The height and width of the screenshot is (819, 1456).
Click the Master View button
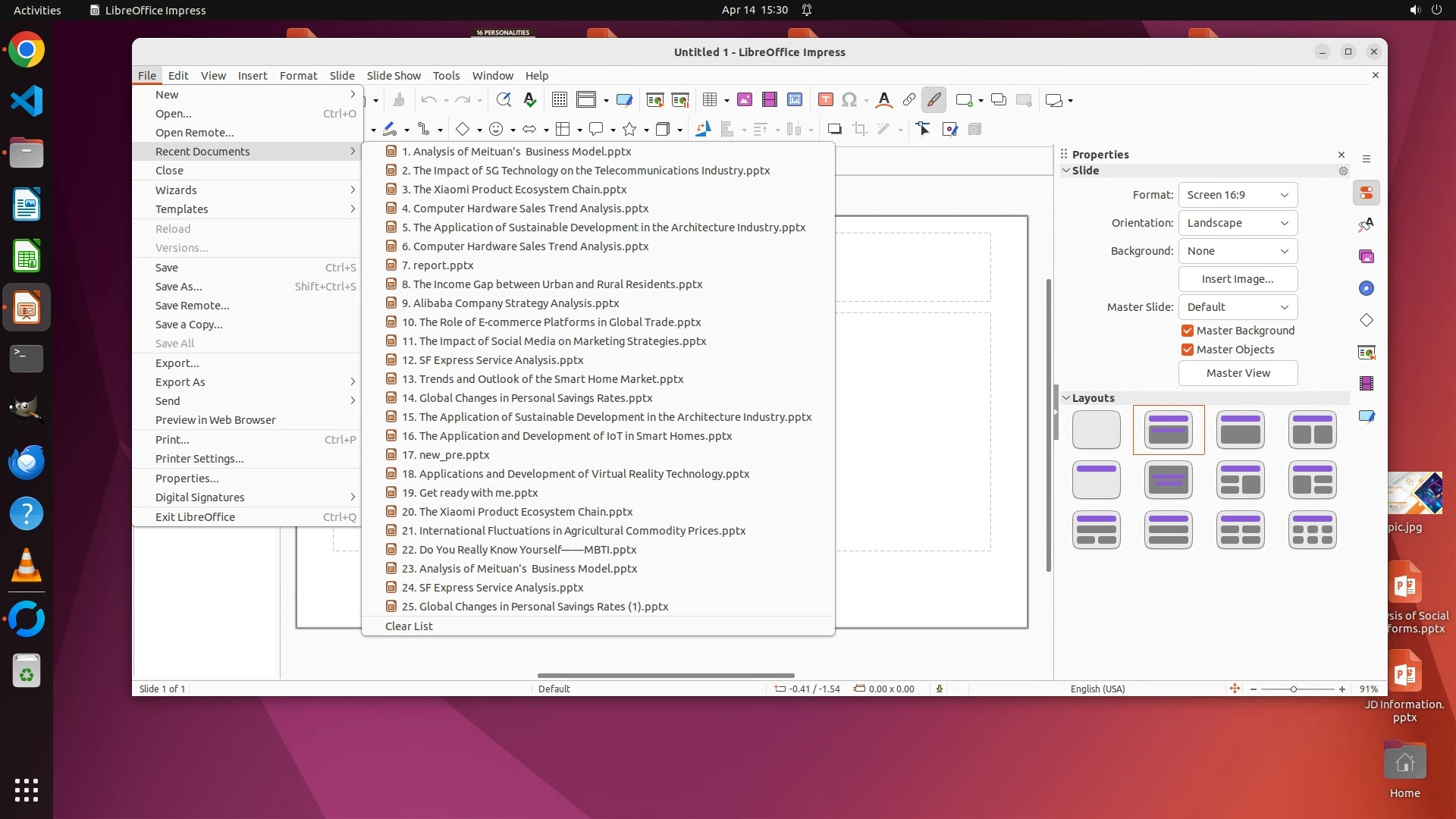coord(1238,373)
